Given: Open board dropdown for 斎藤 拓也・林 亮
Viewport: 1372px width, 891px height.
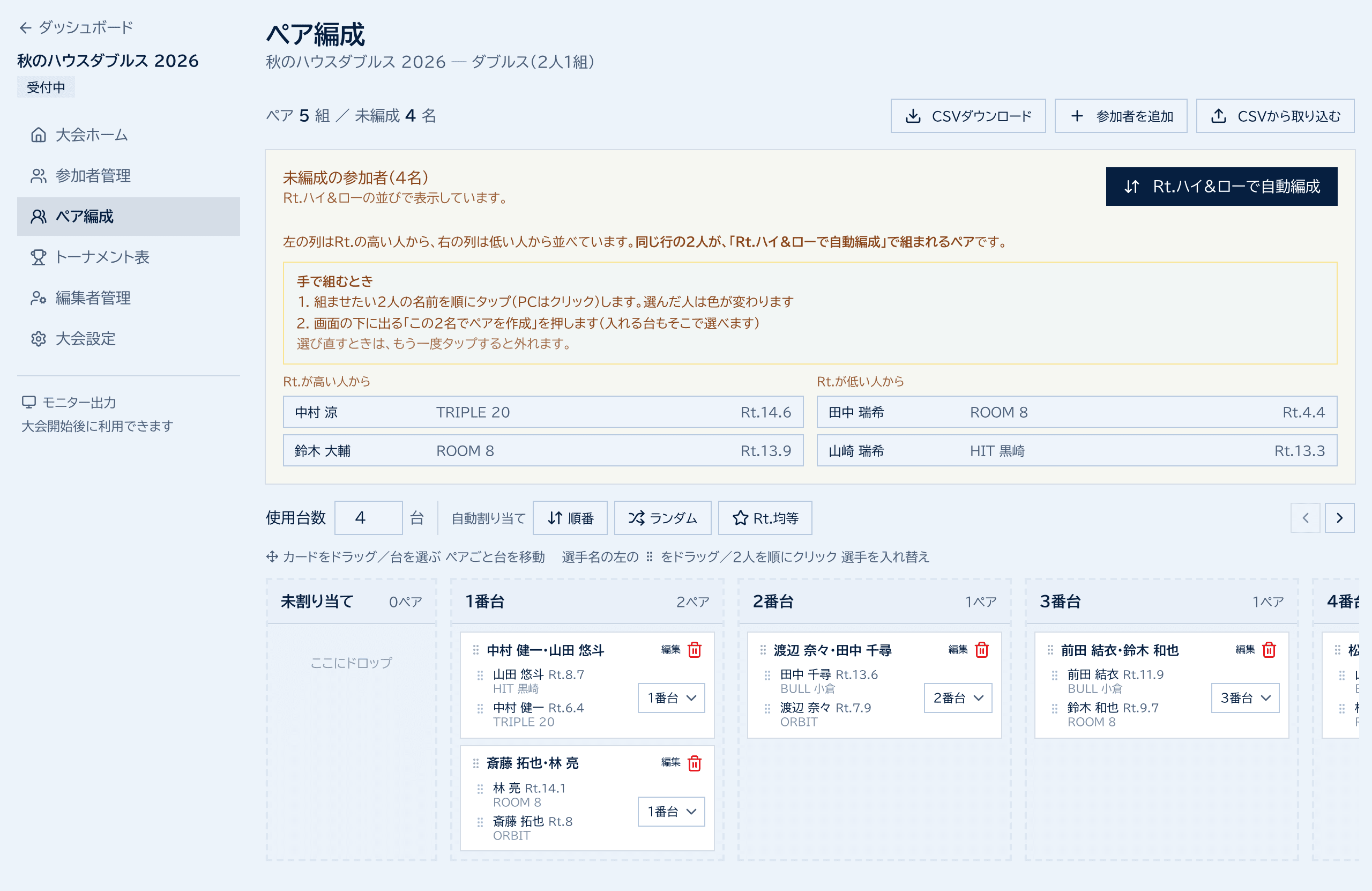Looking at the screenshot, I should coord(671,812).
